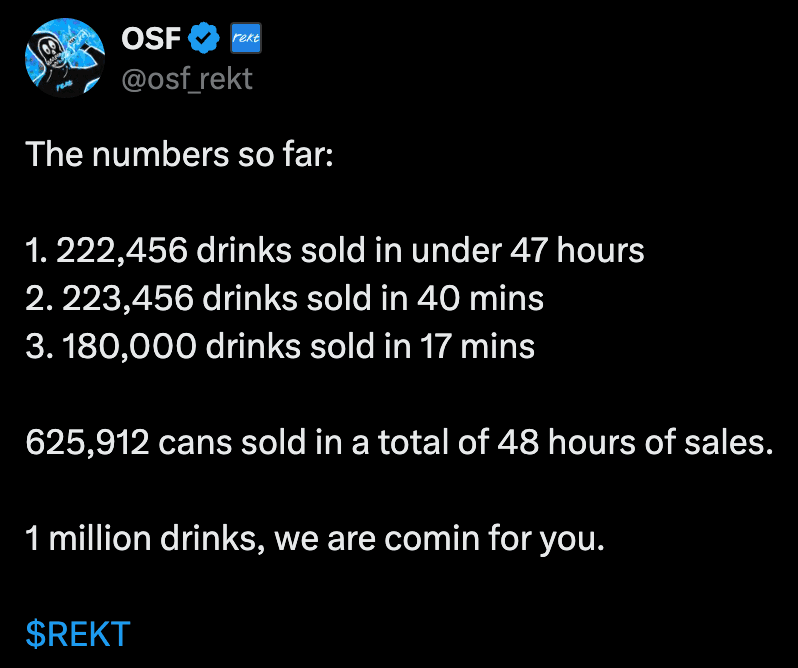Screen dimensions: 798x668
Task: Click the list marker "2."
Action: (x=39, y=299)
